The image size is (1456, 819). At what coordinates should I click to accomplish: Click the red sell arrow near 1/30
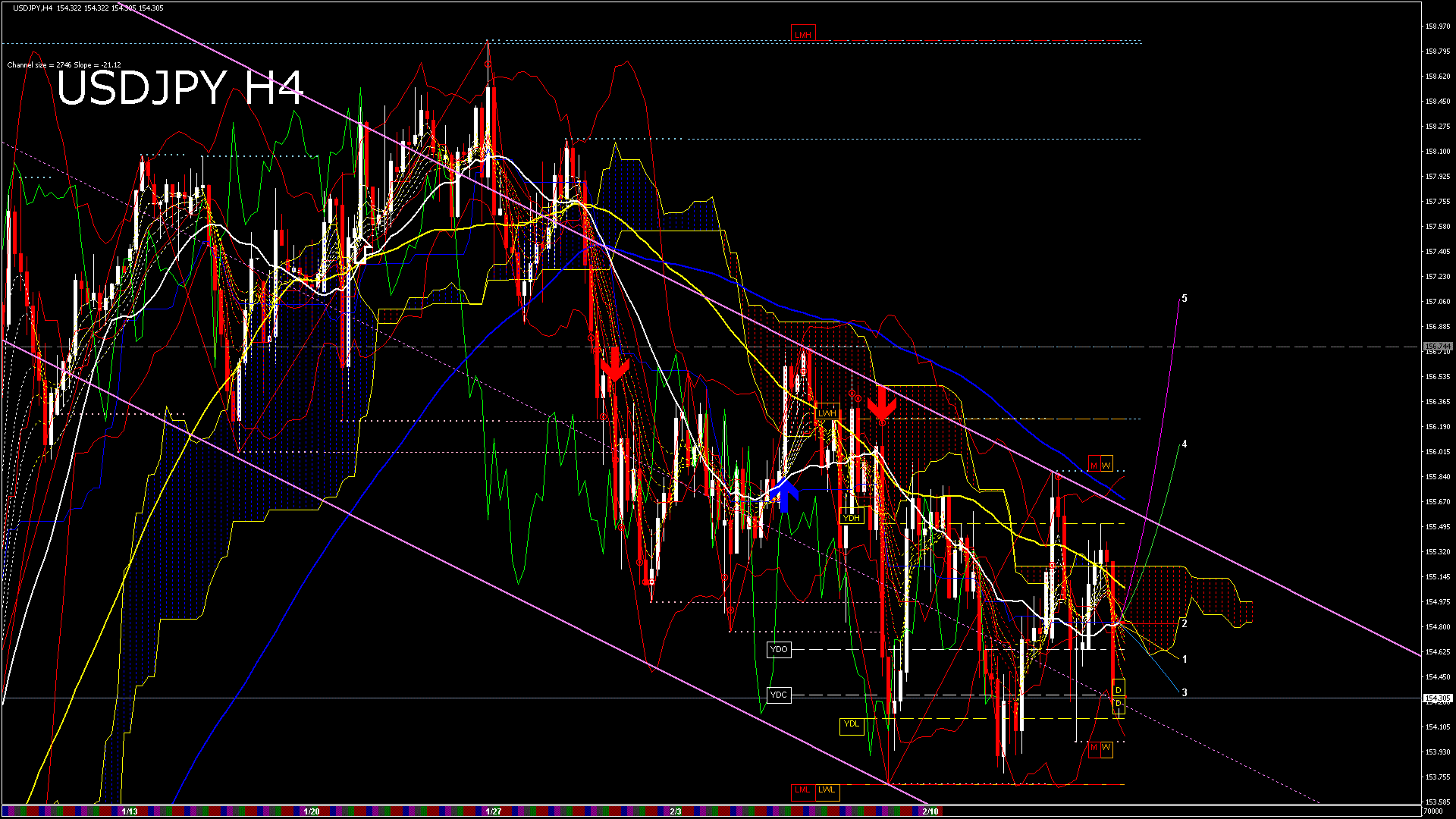[614, 364]
